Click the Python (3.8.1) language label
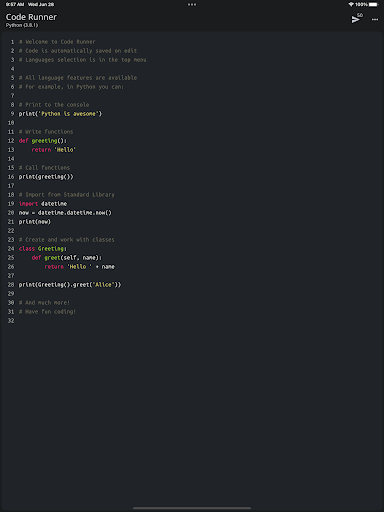The image size is (384, 512). (22, 25)
